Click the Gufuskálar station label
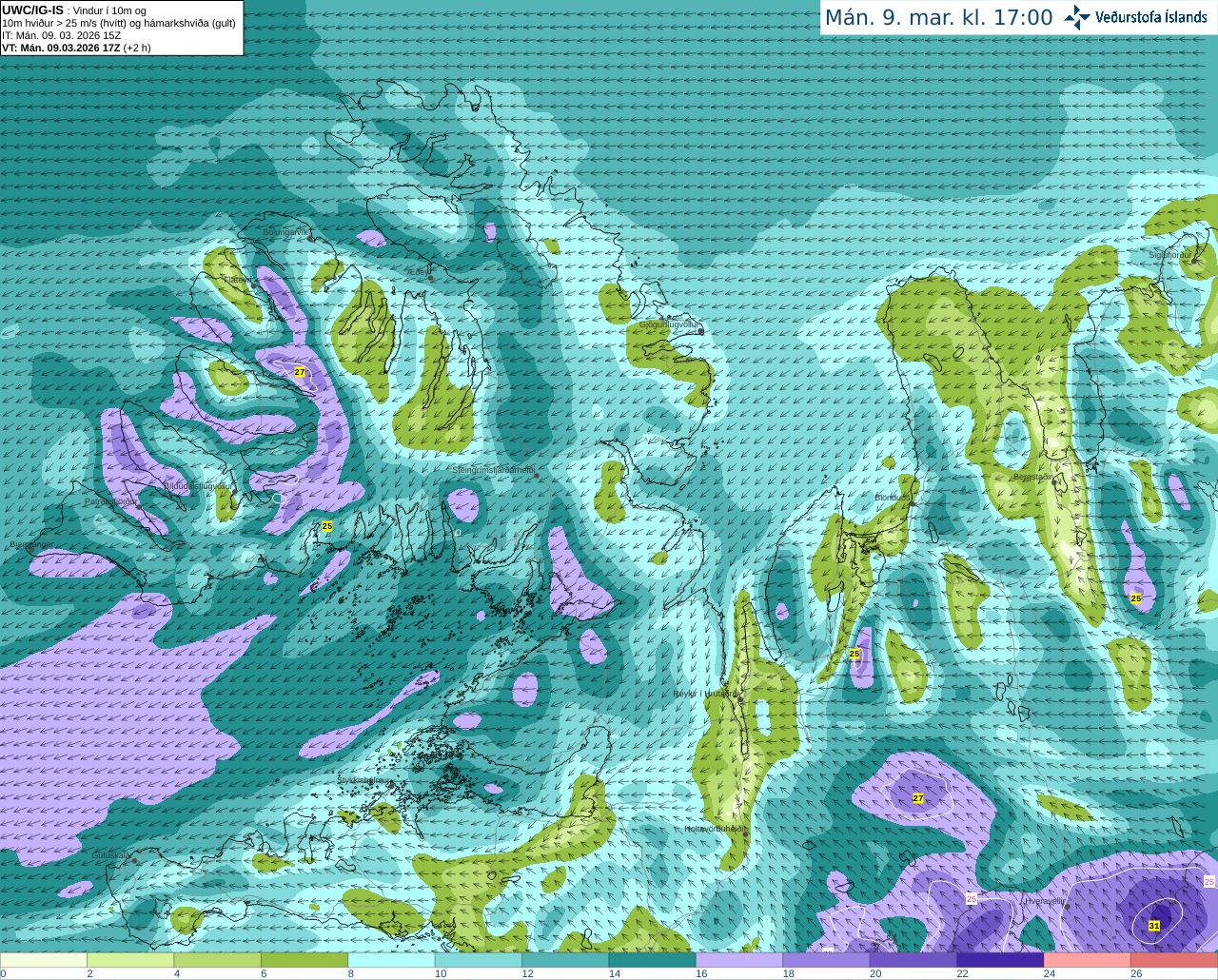 tap(110, 855)
